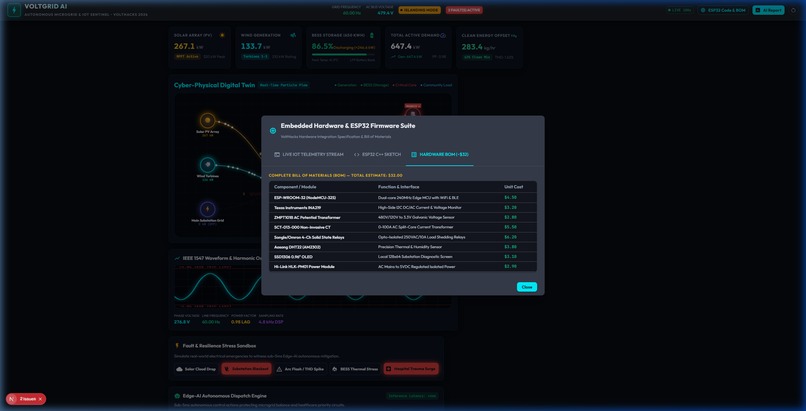Click the Islanding Mode status badge
The width and height of the screenshot is (806, 411).
tap(420, 10)
